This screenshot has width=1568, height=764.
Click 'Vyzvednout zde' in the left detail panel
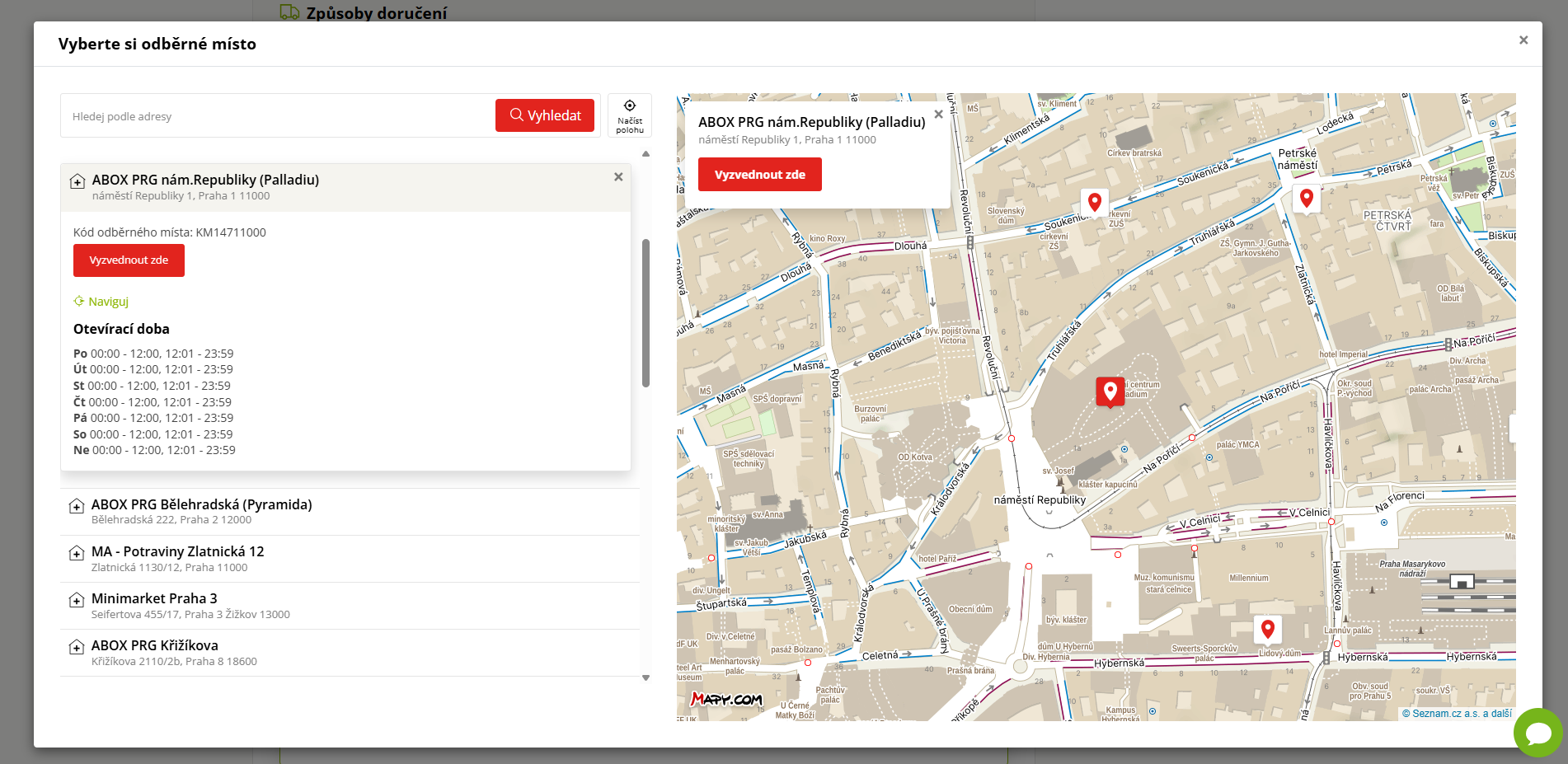129,260
